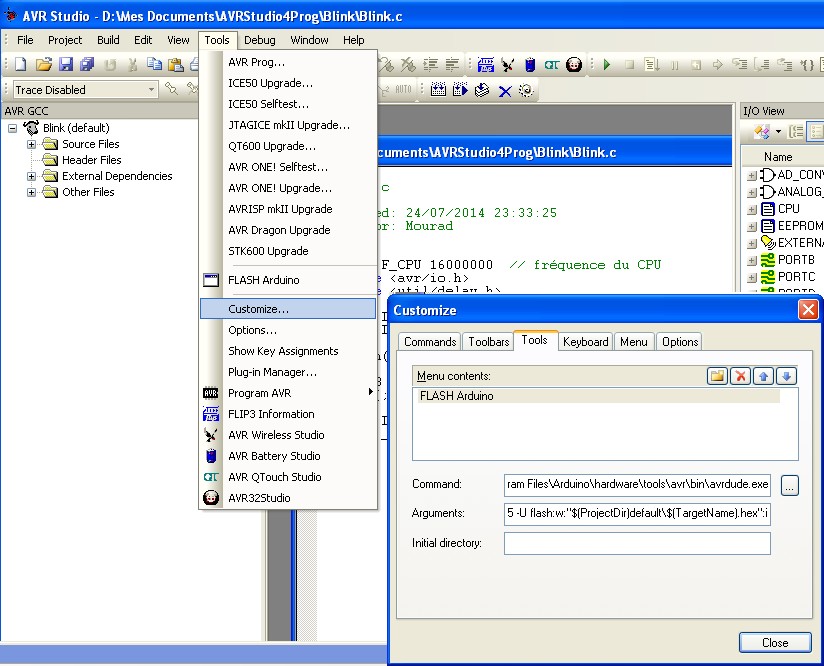This screenshot has height=666, width=824.
Task: Select FLIP3 Information in the Tools menu
Action: pos(288,414)
